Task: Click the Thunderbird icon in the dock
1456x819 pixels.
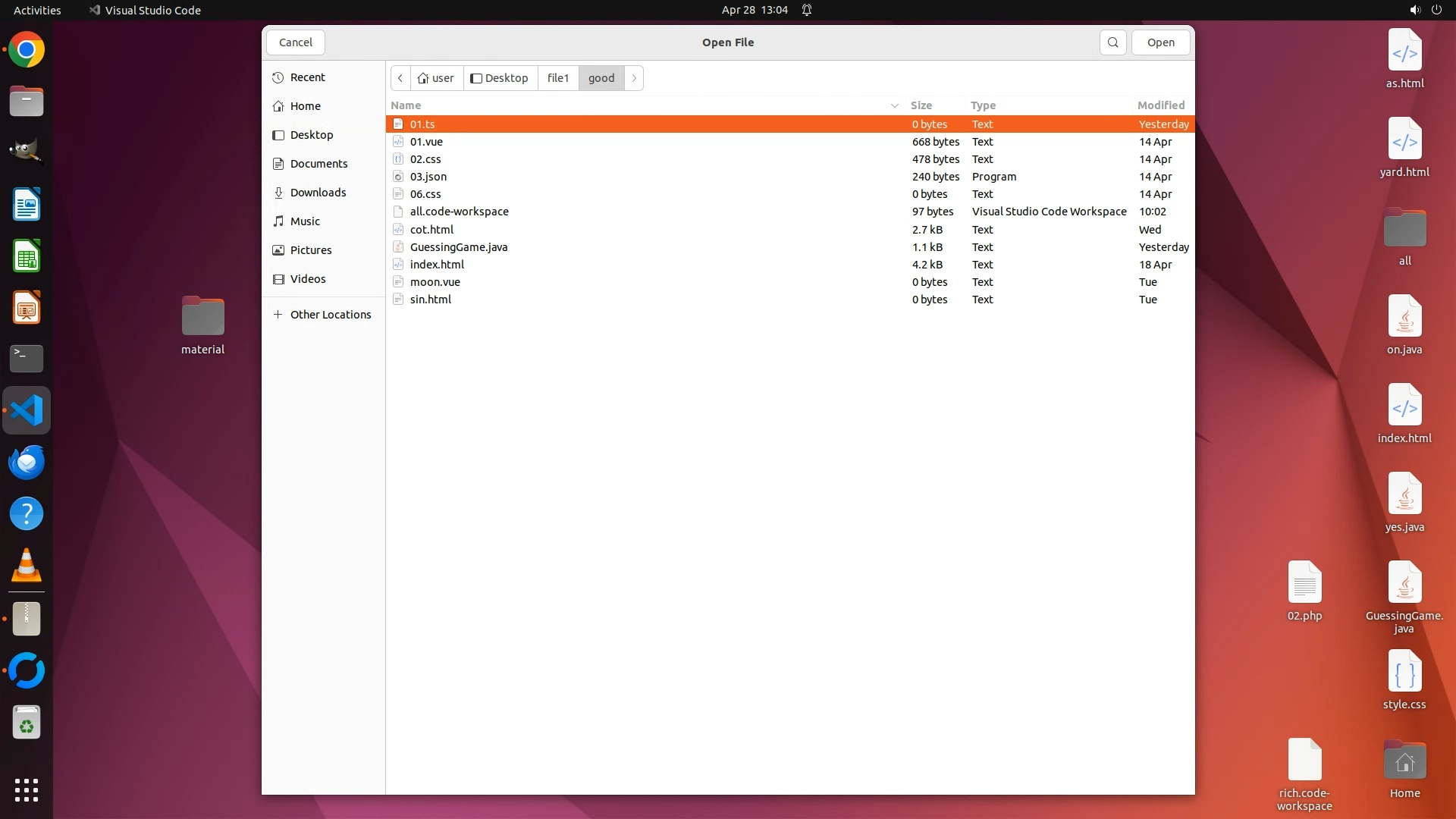Action: pyautogui.click(x=27, y=462)
